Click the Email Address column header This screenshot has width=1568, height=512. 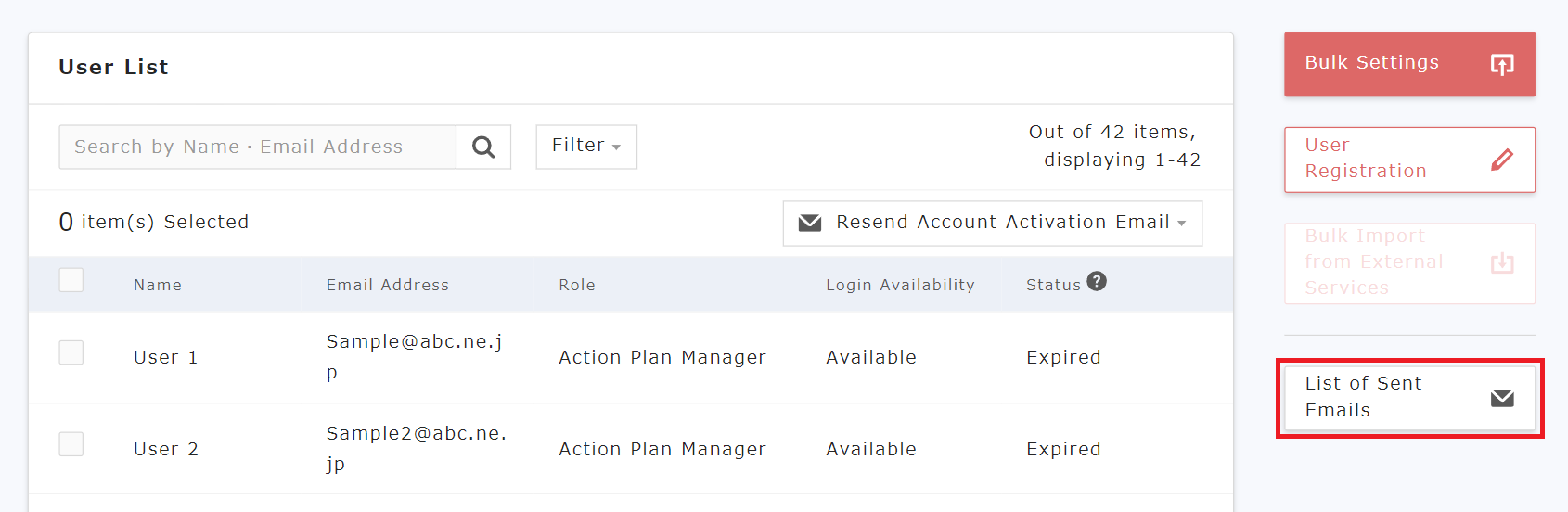(x=388, y=285)
